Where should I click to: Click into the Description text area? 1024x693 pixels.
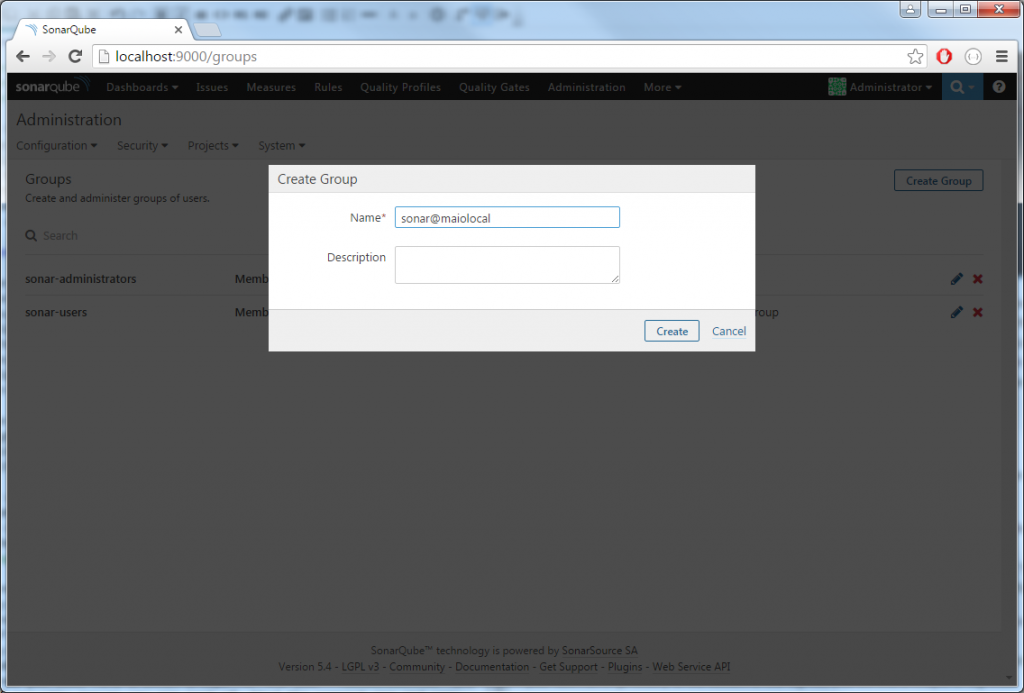(x=507, y=265)
